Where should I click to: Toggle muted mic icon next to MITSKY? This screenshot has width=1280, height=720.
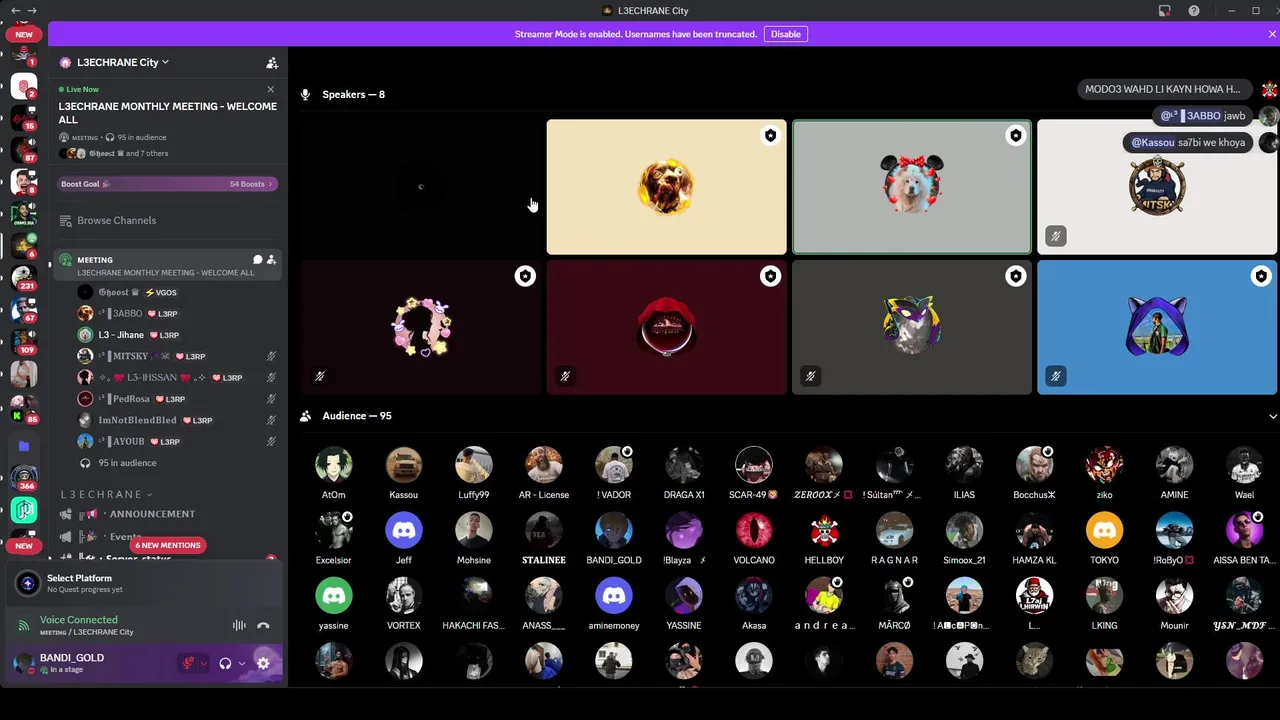(271, 356)
